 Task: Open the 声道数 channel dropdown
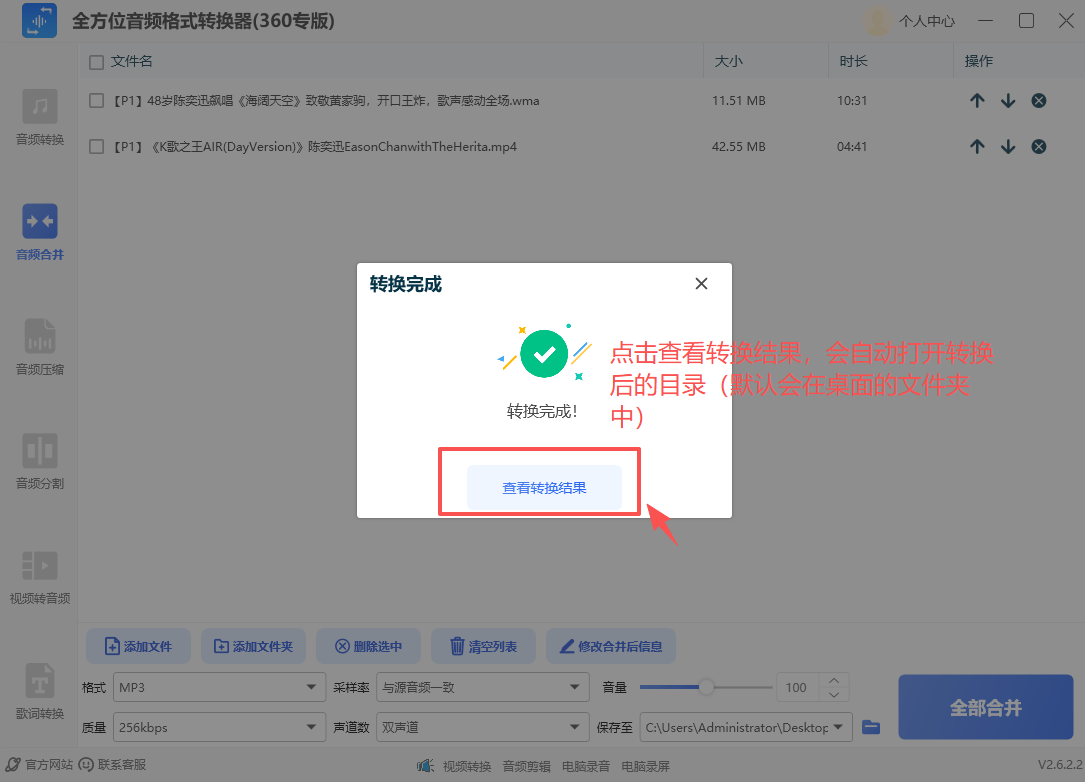(482, 727)
